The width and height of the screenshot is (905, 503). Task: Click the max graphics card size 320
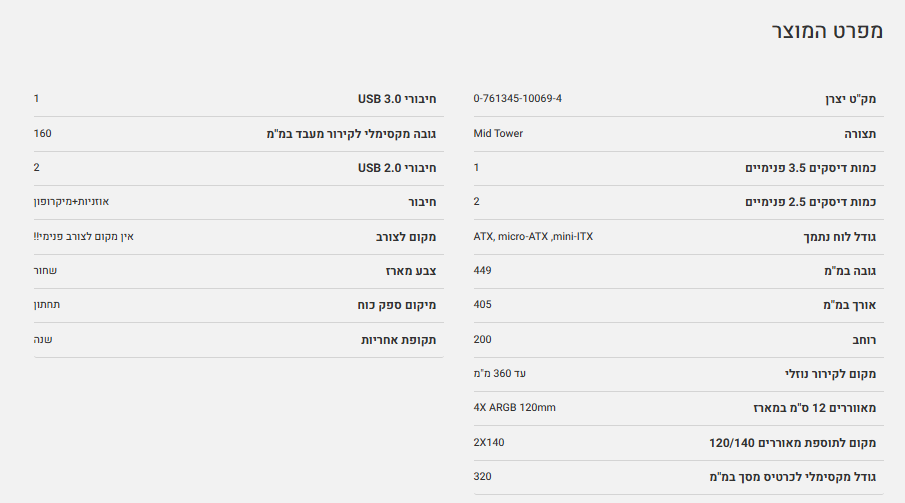pyautogui.click(x=482, y=476)
